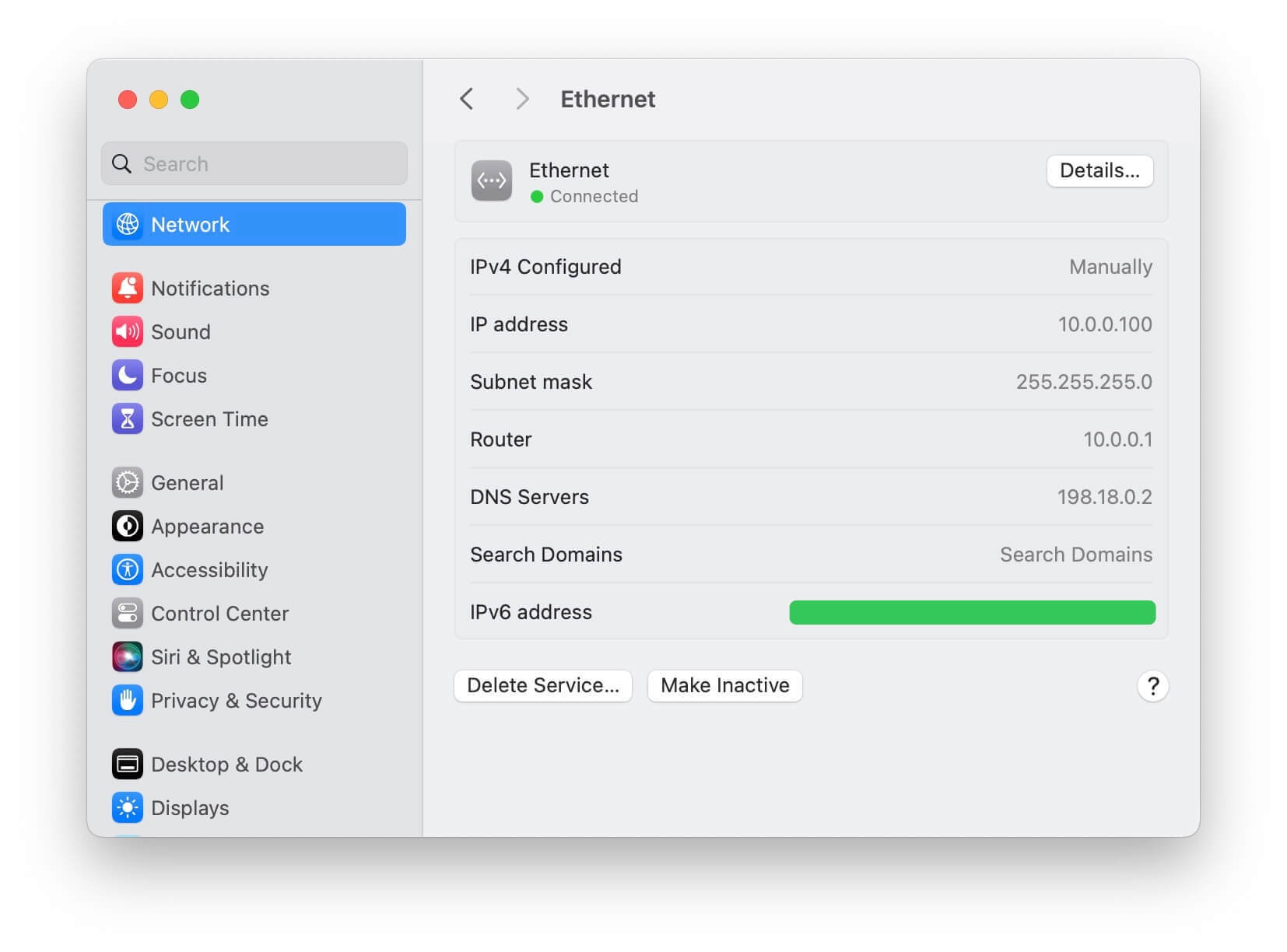Click the Subnet mask label
The height and width of the screenshot is (952, 1287).
point(531,382)
